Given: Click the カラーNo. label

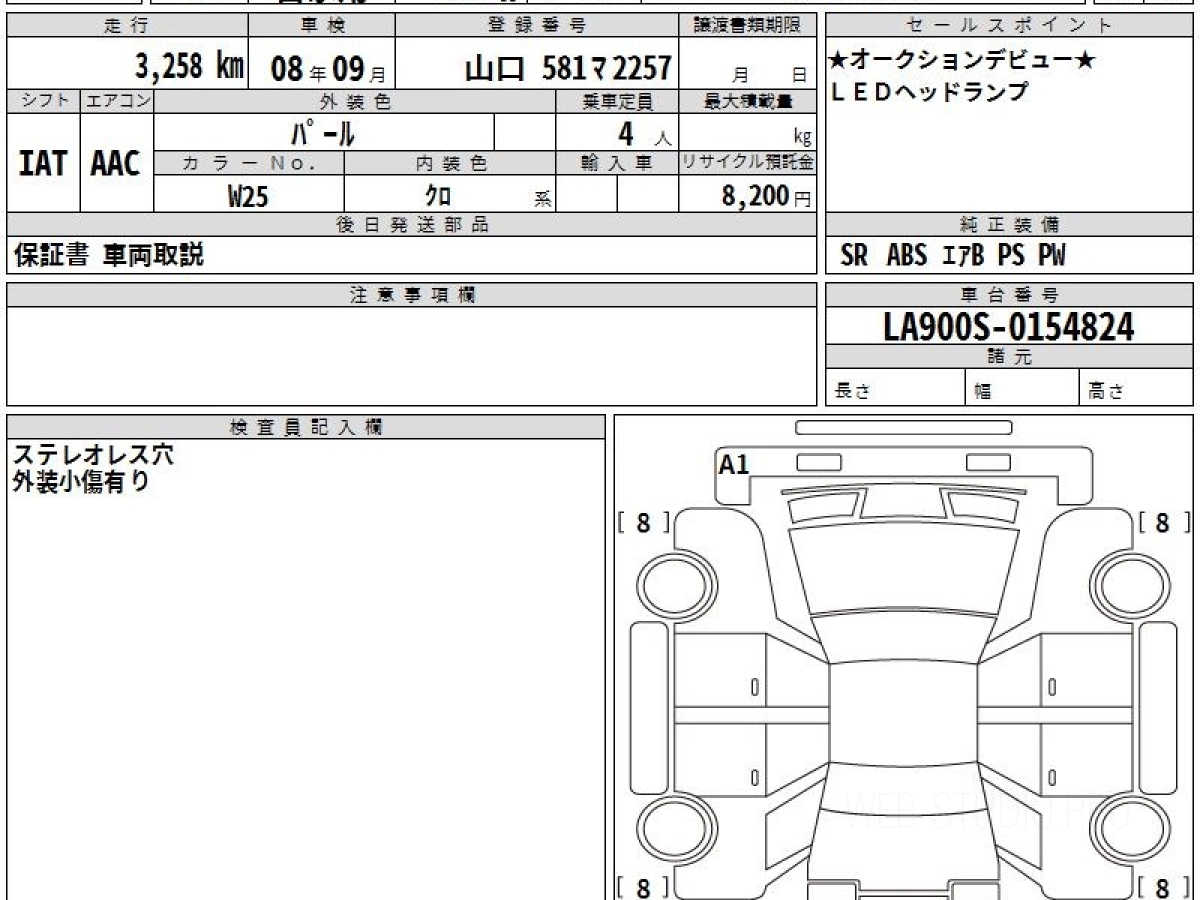Looking at the screenshot, I should (x=249, y=163).
